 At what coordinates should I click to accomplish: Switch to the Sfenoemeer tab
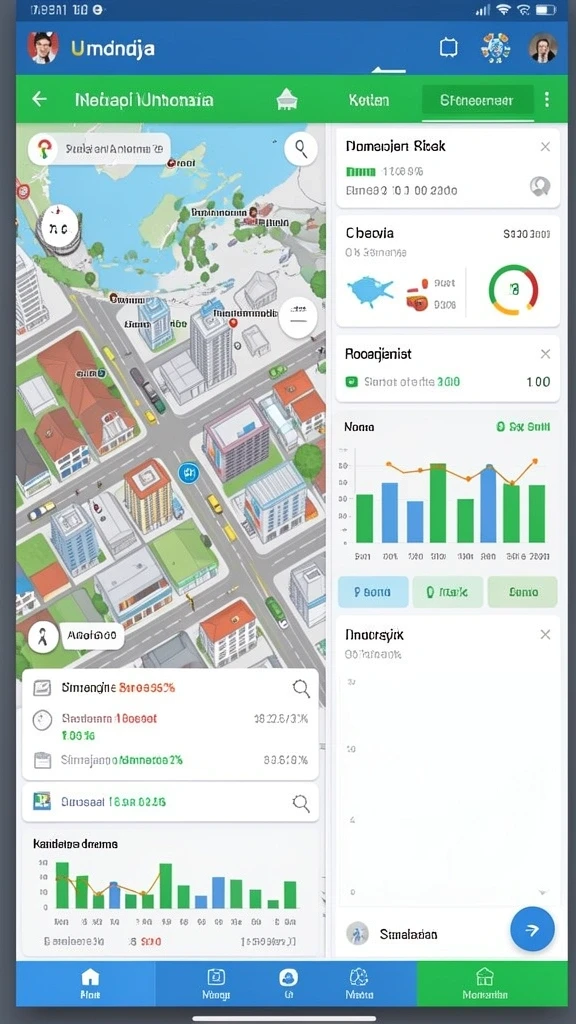click(477, 100)
